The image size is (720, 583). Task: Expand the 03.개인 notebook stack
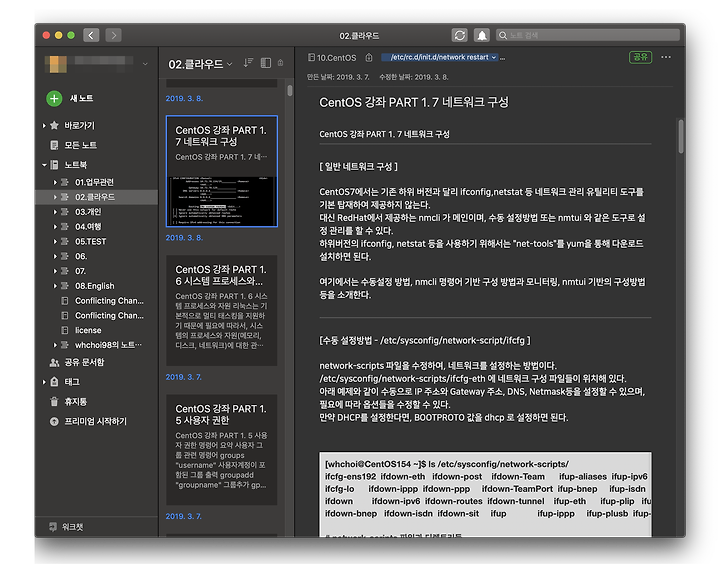point(55,212)
